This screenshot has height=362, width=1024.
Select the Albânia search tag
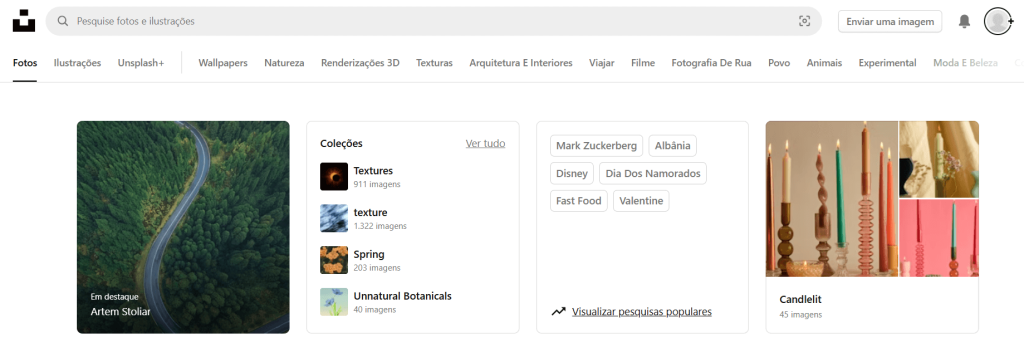click(673, 146)
